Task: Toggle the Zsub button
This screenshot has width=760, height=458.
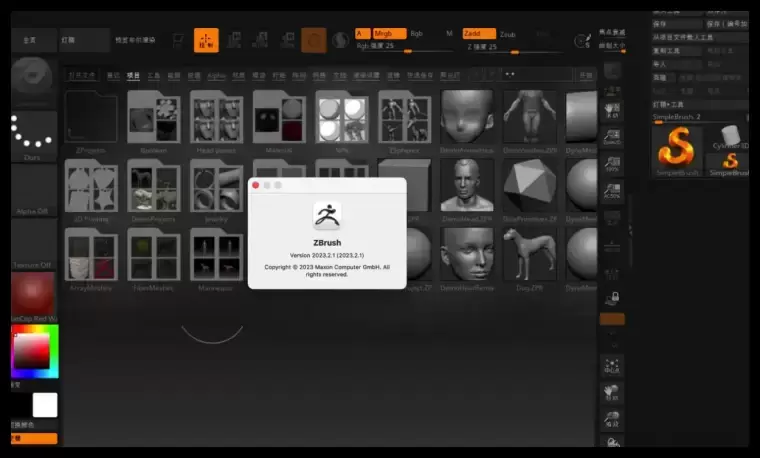Action: click(x=507, y=34)
